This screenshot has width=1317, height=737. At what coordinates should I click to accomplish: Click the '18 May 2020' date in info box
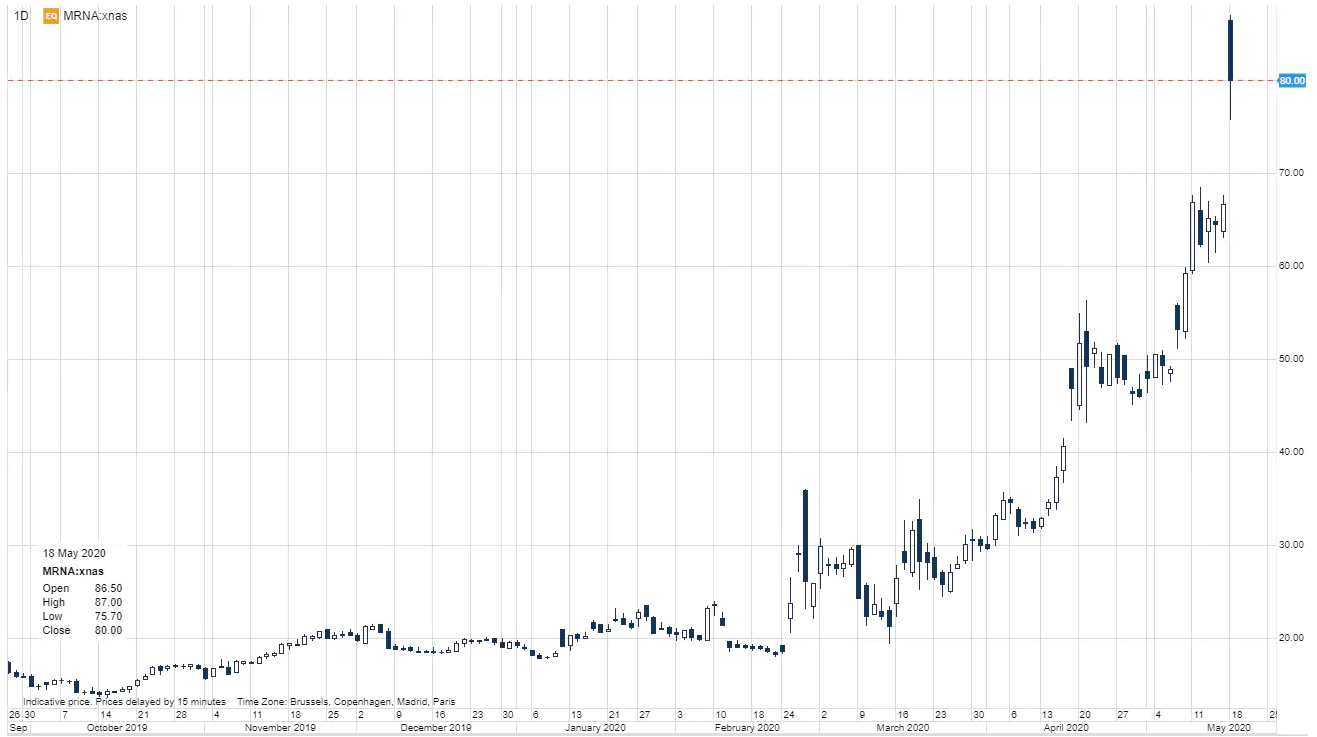pyautogui.click(x=73, y=553)
